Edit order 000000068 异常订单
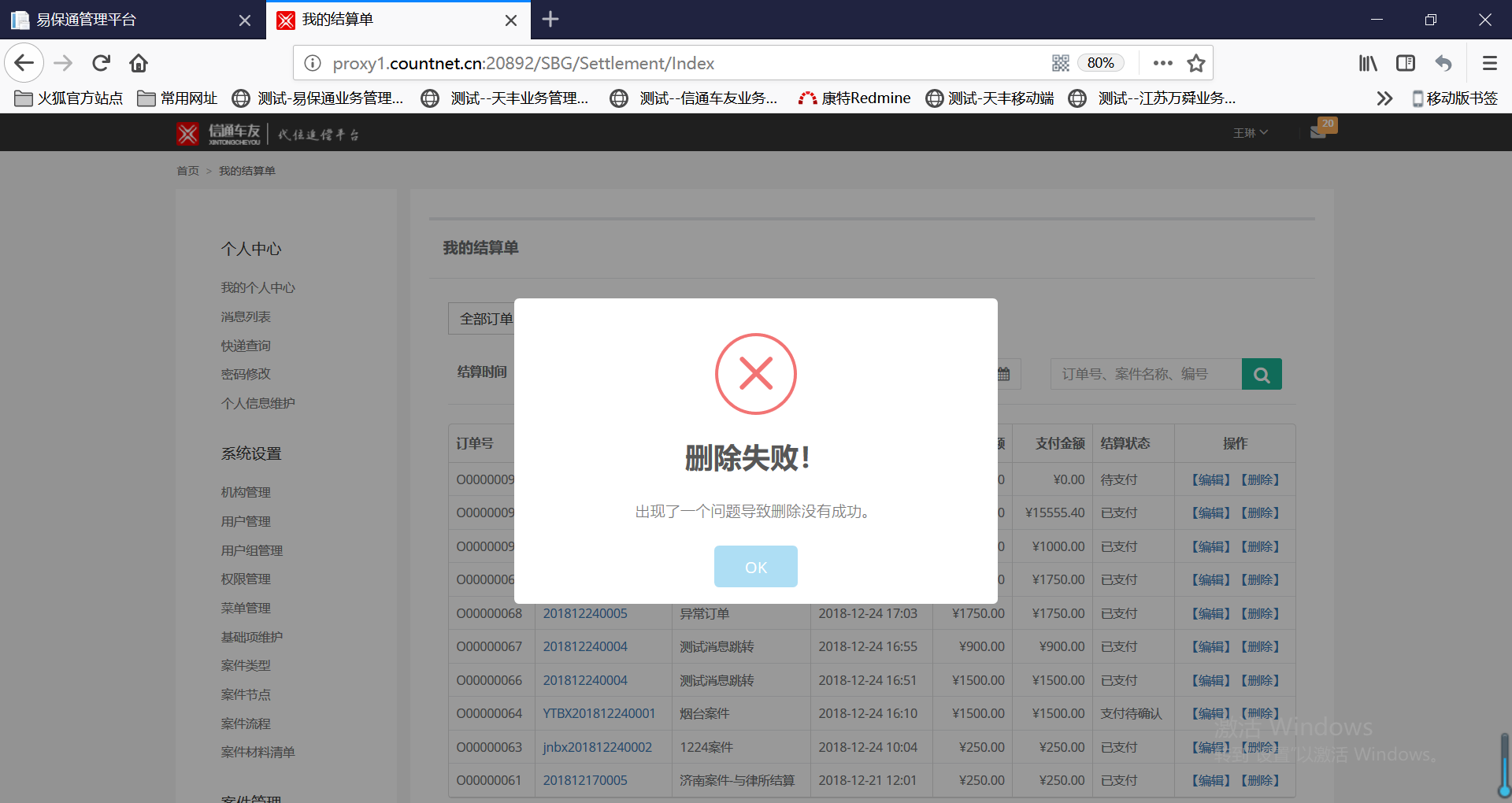The width and height of the screenshot is (1512, 803). pyautogui.click(x=1210, y=613)
